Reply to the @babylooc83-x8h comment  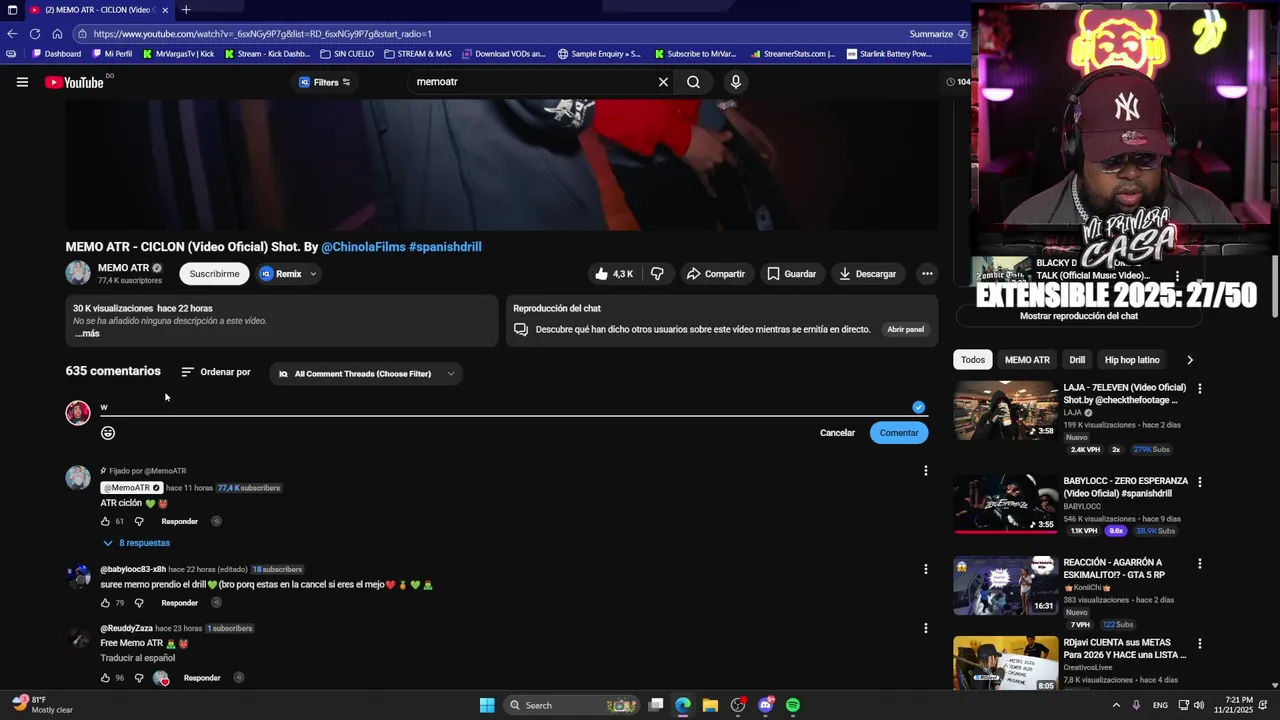(180, 603)
